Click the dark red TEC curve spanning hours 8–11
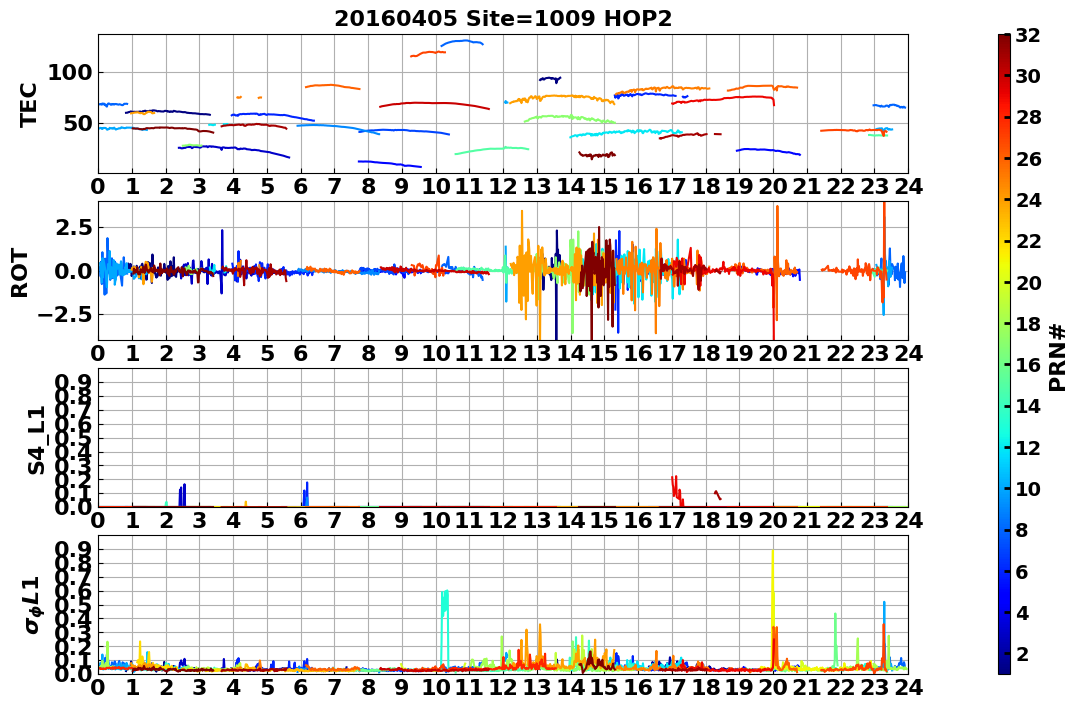 (x=435, y=104)
